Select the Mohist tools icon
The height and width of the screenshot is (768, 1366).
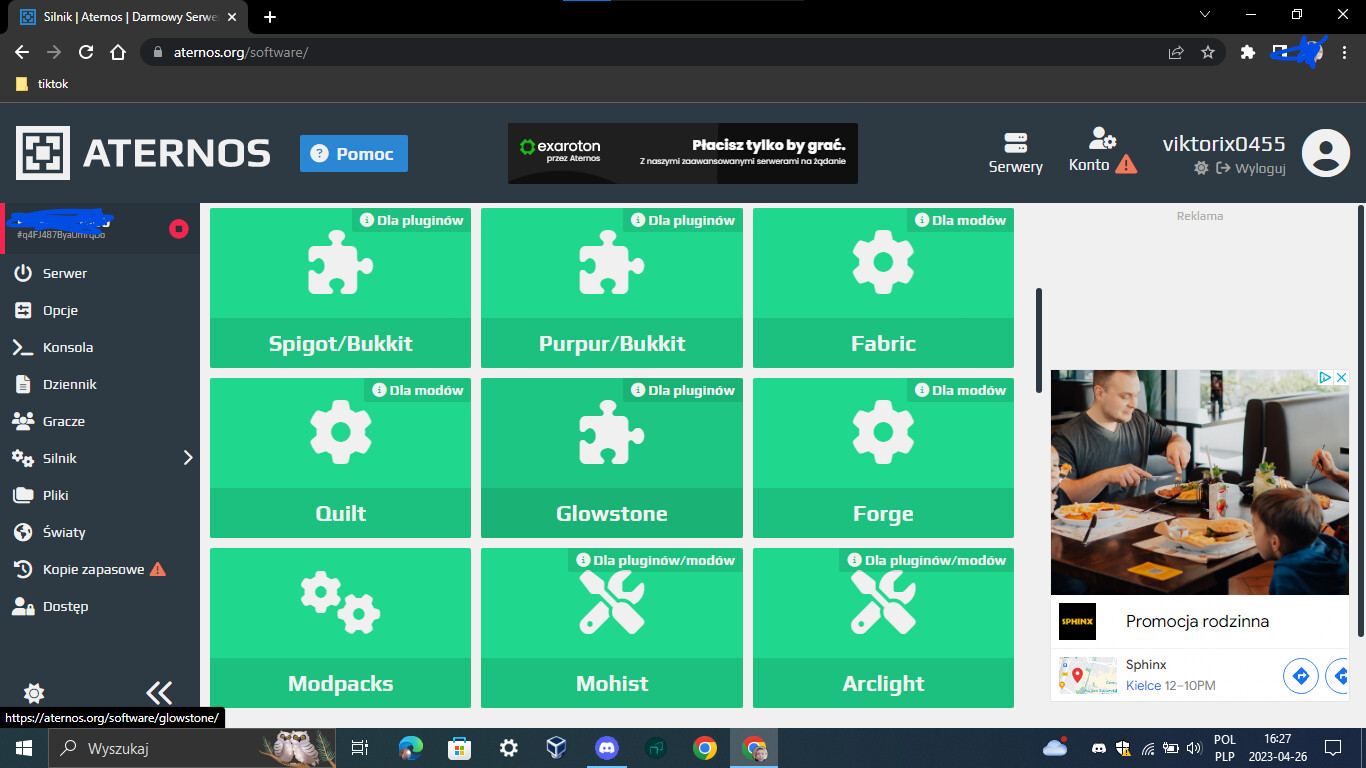612,602
